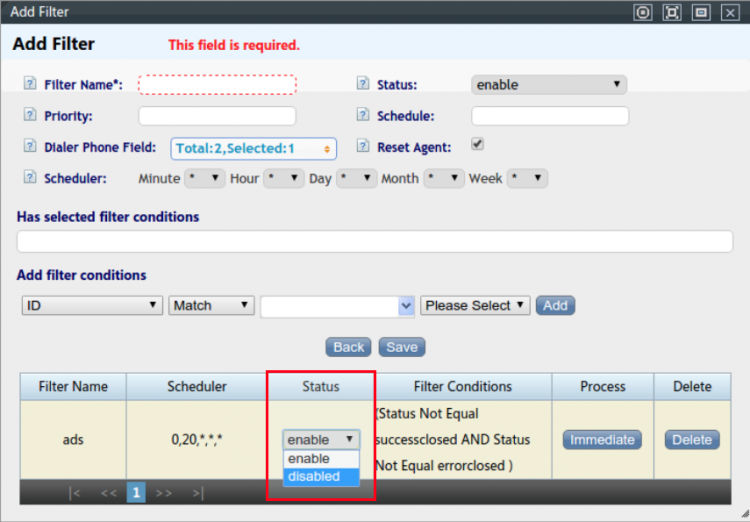Open the top Status enable dropdown

click(x=549, y=85)
